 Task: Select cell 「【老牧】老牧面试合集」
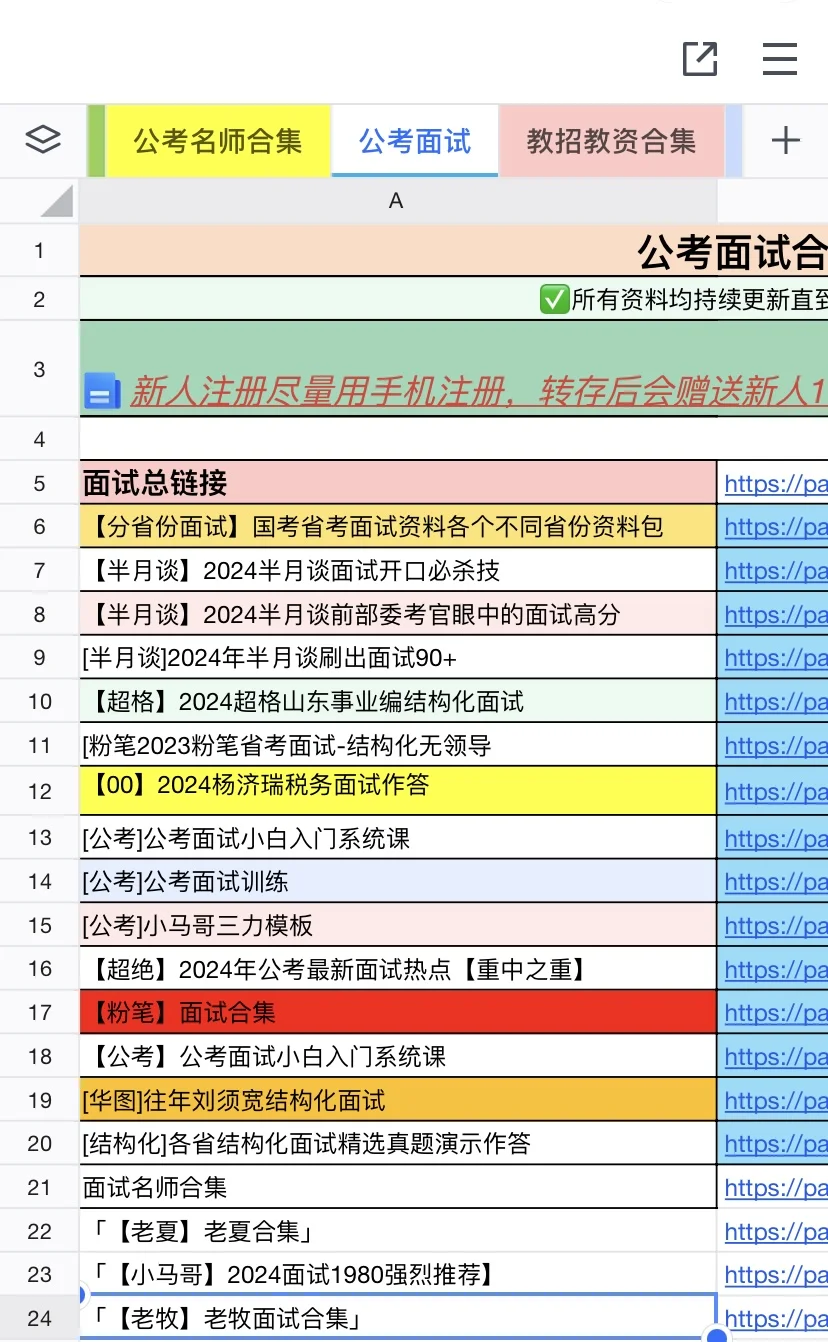click(398, 1318)
